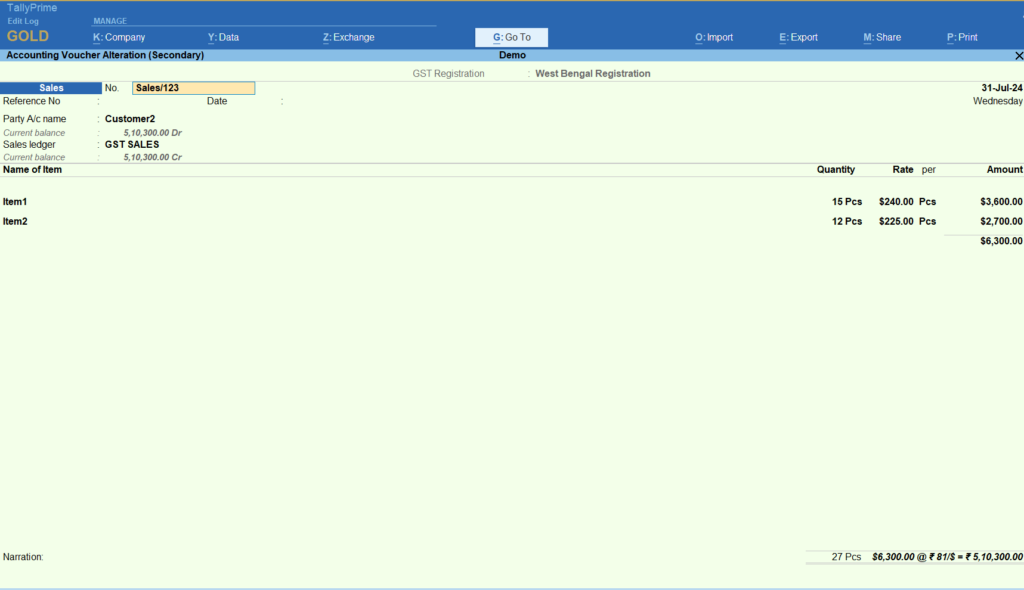1024x590 pixels.
Task: Close the Accounting Voucher Alteration screen
Action: pyautogui.click(x=1019, y=55)
